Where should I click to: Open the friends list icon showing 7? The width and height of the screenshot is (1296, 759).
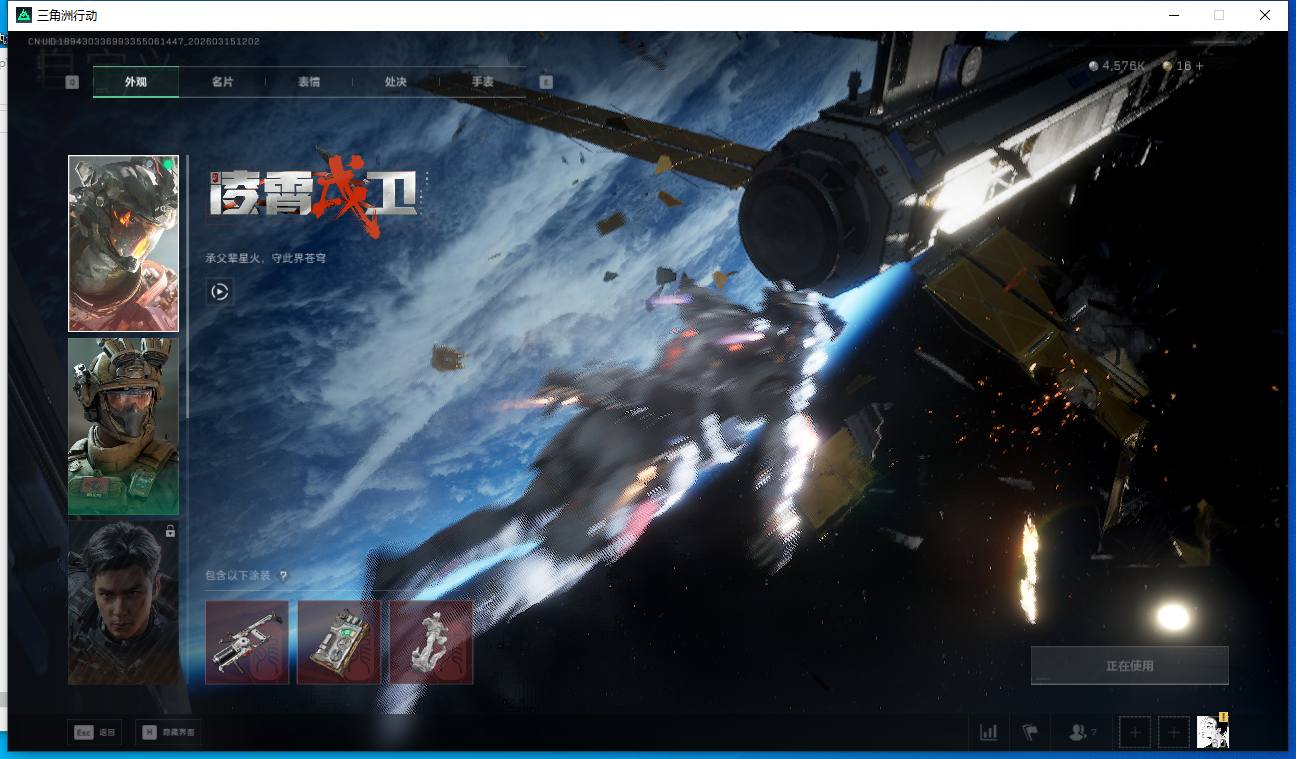(x=1082, y=733)
